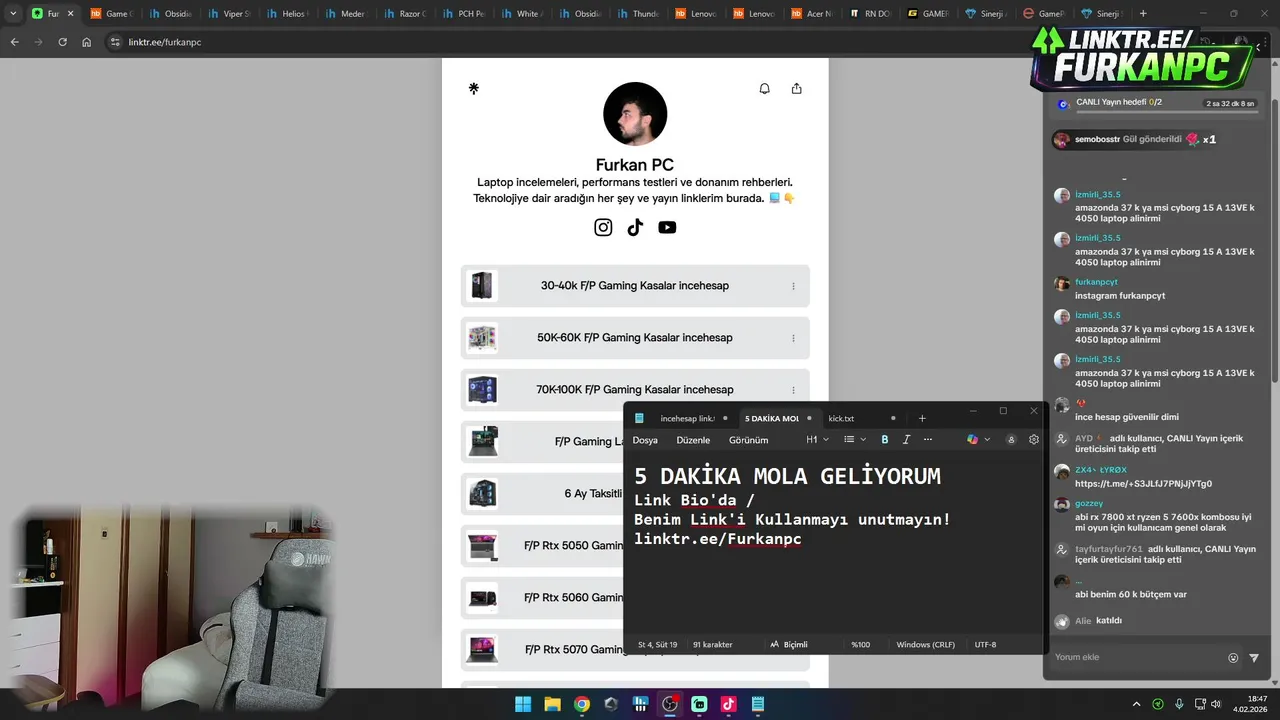Add a new Notepad tab

pyautogui.click(x=922, y=418)
